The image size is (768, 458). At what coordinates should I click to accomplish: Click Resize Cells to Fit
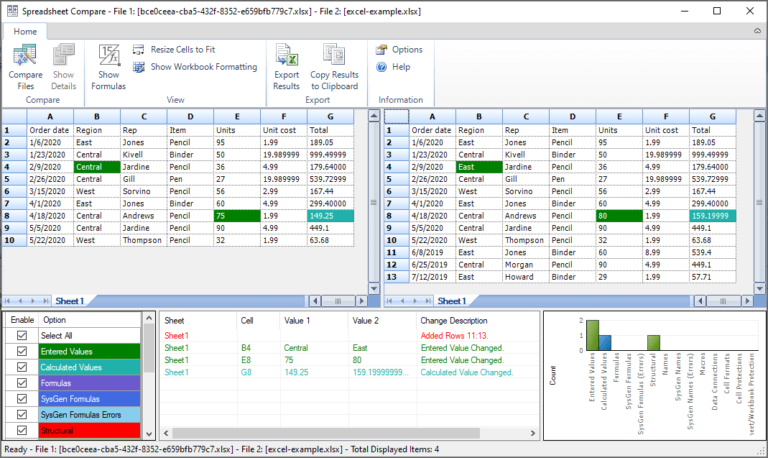coord(185,49)
